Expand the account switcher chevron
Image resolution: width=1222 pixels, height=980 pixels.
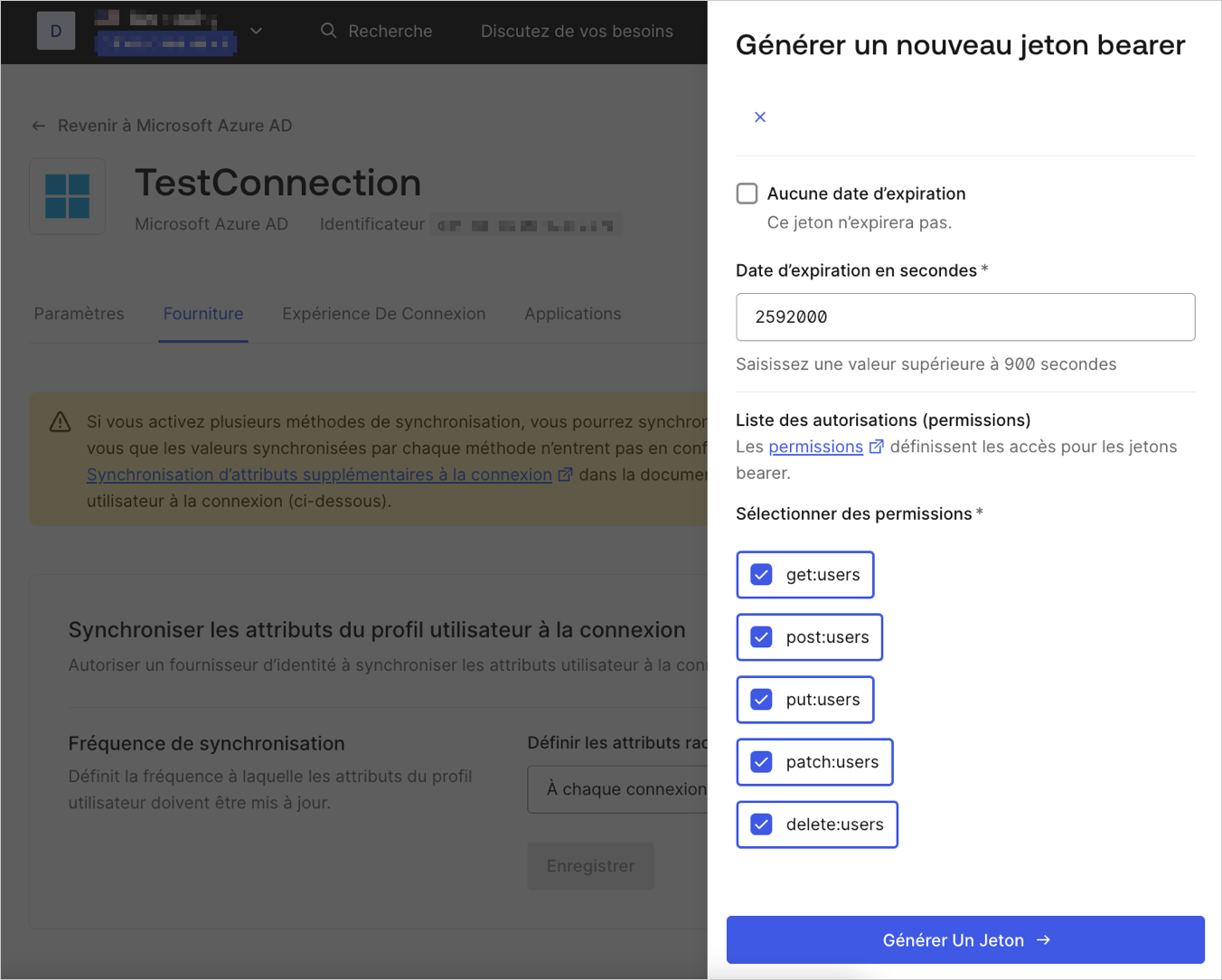(256, 31)
